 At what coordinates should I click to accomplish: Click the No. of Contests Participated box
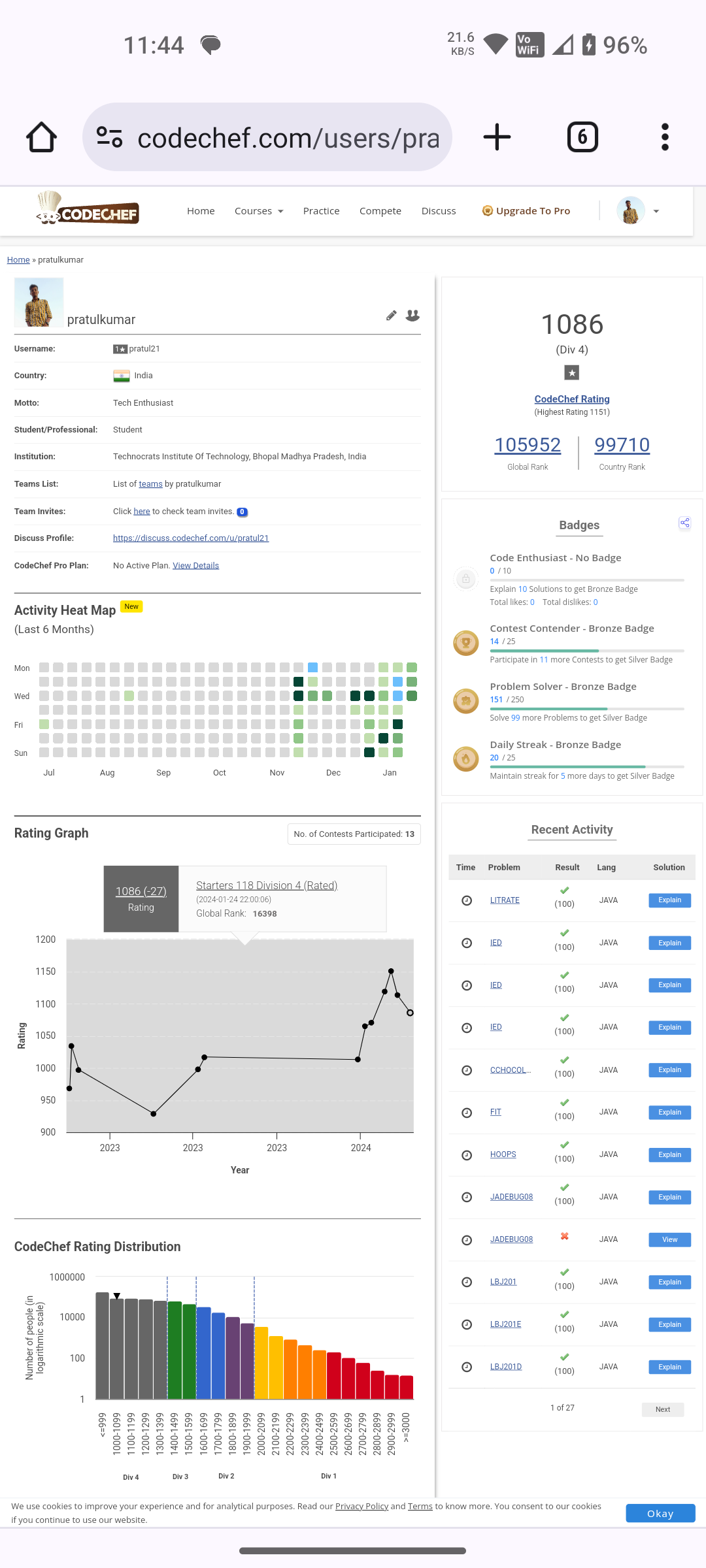pyautogui.click(x=354, y=834)
